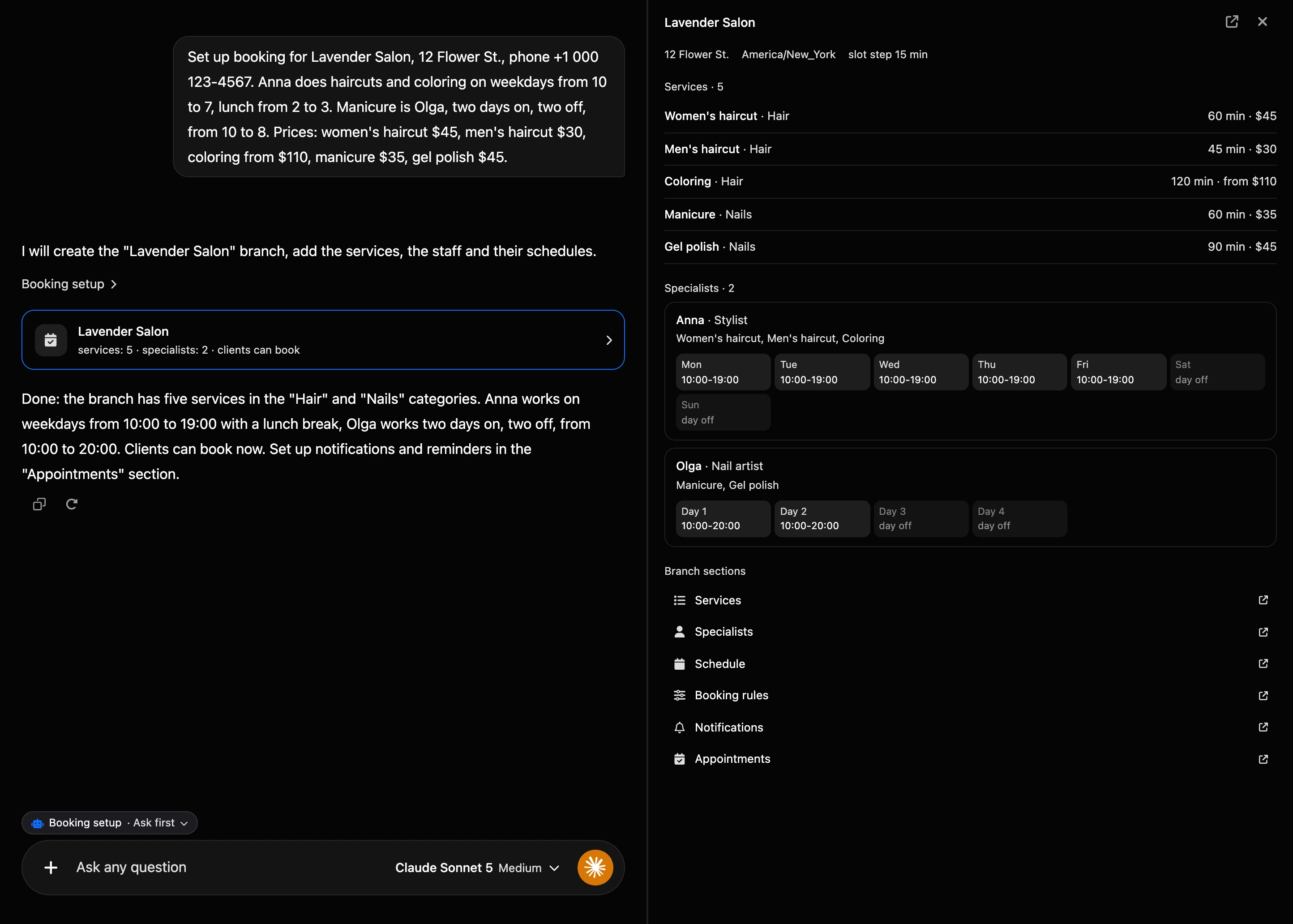This screenshot has width=1293, height=924.
Task: Click the plus attach icon in input
Action: (x=51, y=867)
